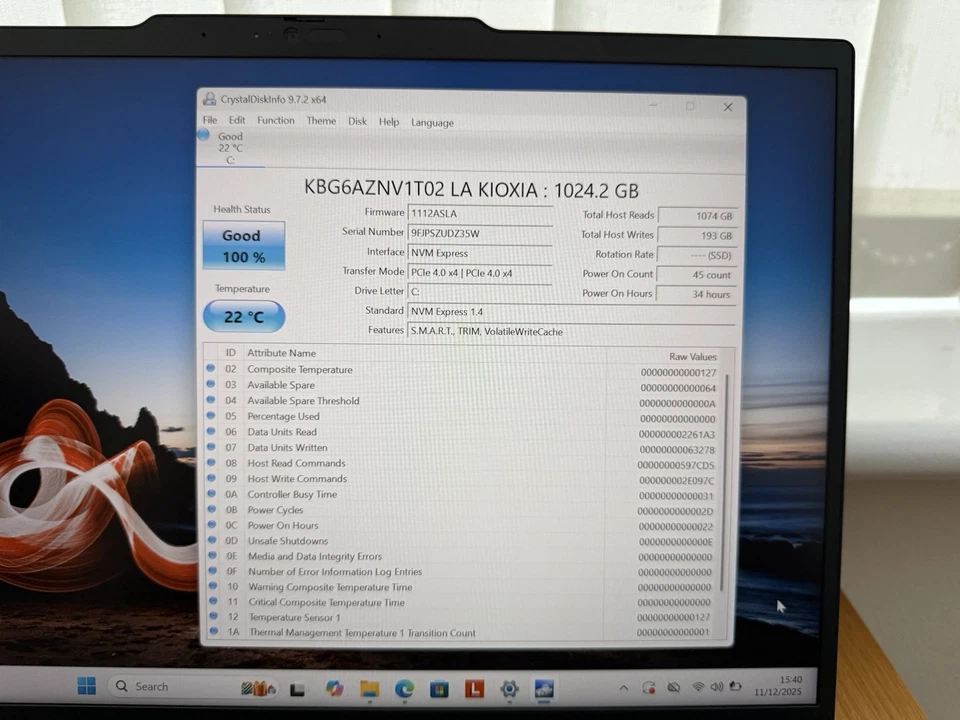Click the Transfer Mode field PCIe 4.0 x4
Screen dimensions: 960x720
[480, 272]
